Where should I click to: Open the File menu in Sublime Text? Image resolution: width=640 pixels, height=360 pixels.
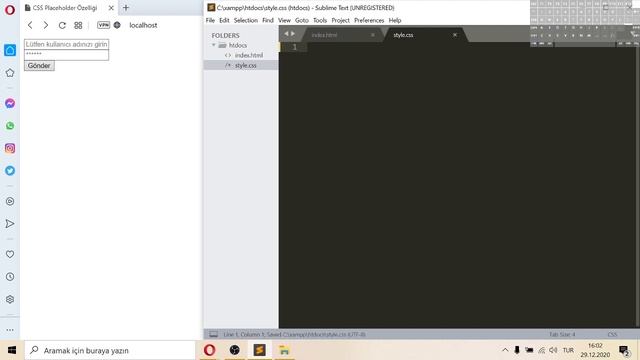coord(210,20)
